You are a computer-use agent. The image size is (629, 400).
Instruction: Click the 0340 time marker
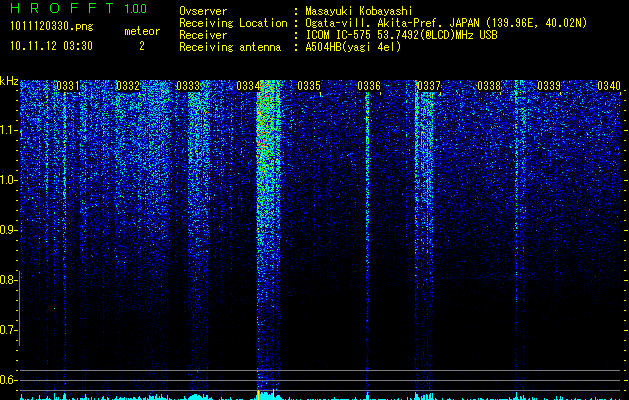click(609, 86)
